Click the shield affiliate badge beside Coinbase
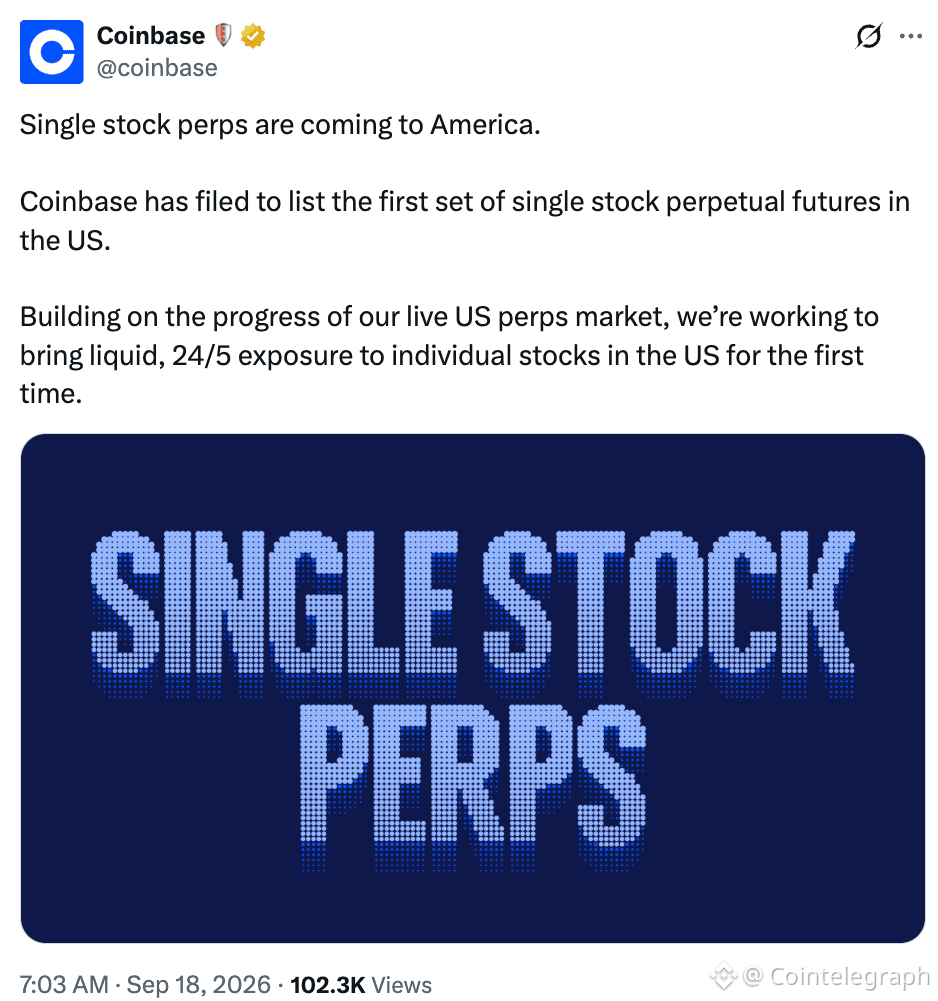 pyautogui.click(x=223, y=35)
